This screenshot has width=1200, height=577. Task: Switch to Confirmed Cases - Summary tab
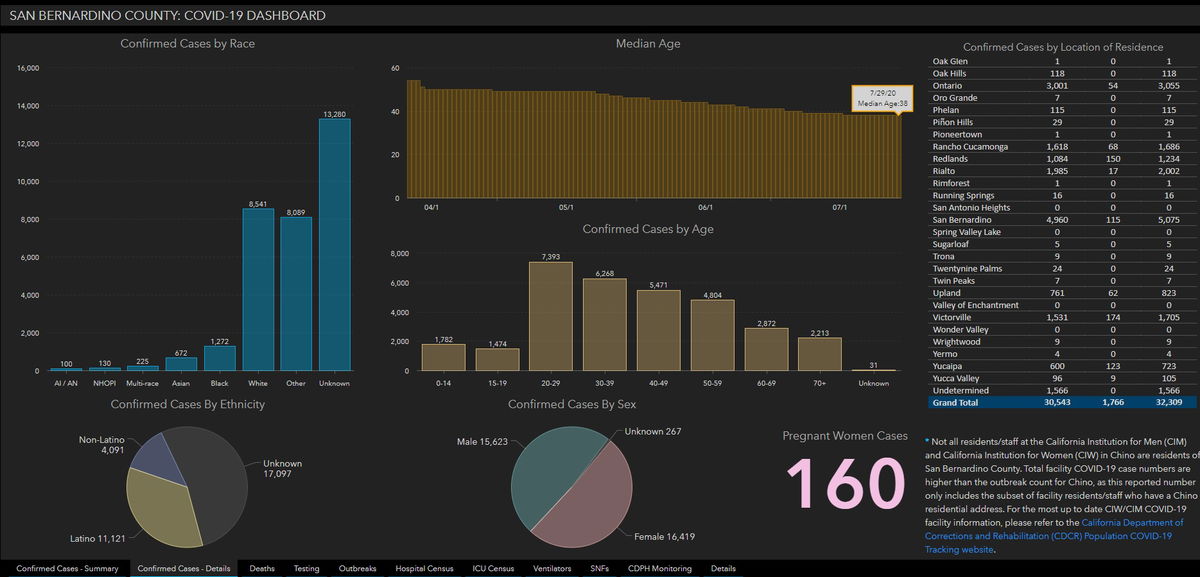(x=67, y=569)
